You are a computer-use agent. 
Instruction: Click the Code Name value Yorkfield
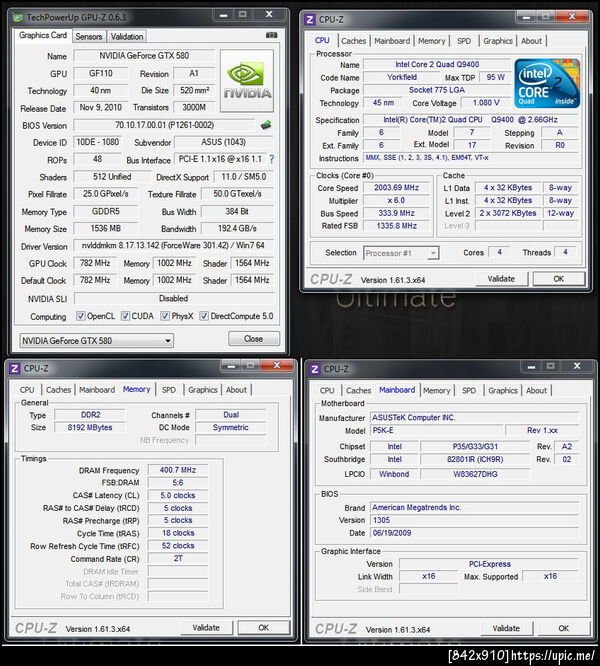tap(402, 77)
